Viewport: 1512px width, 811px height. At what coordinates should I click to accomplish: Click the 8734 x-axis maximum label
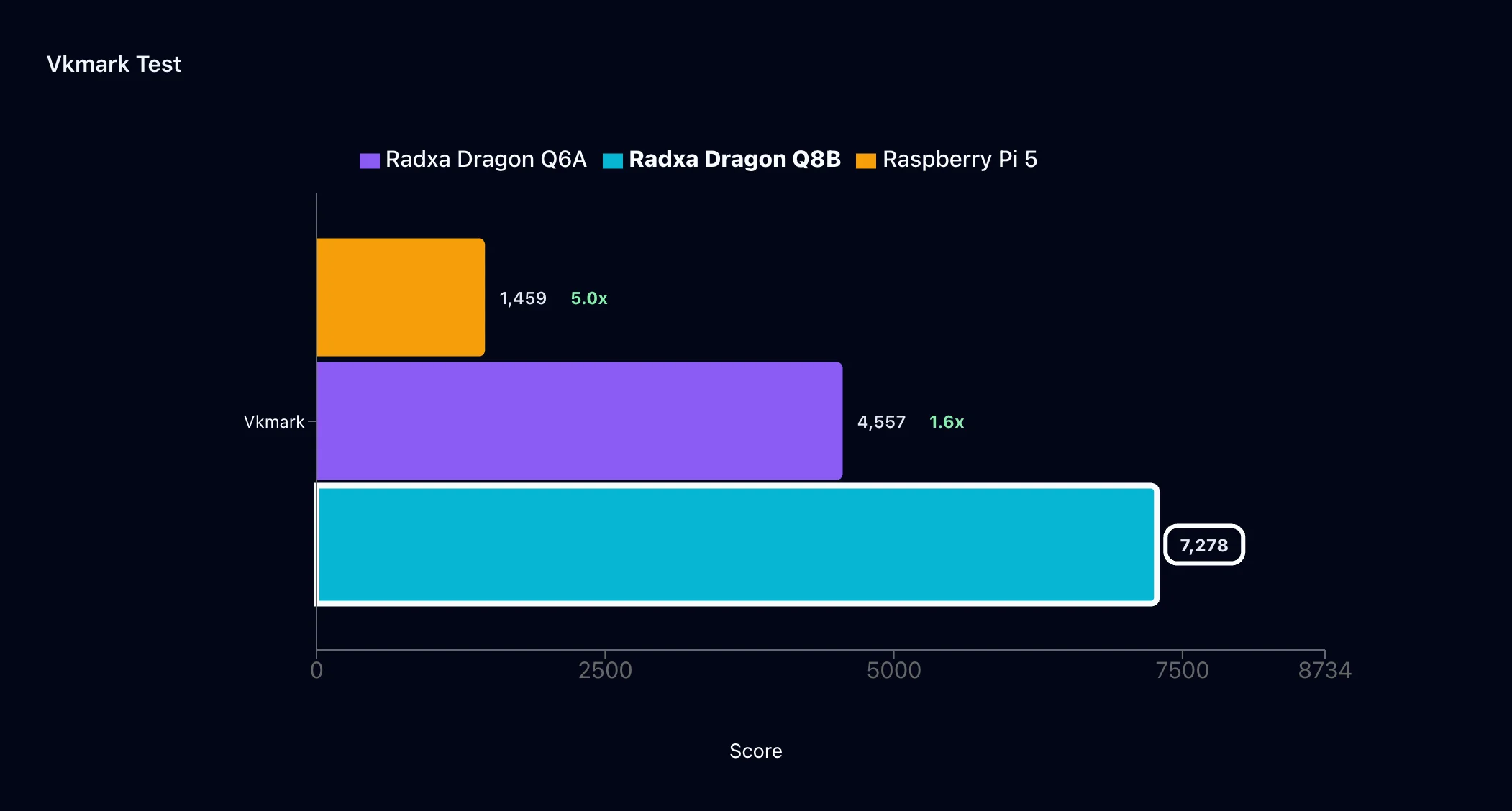point(1324,670)
